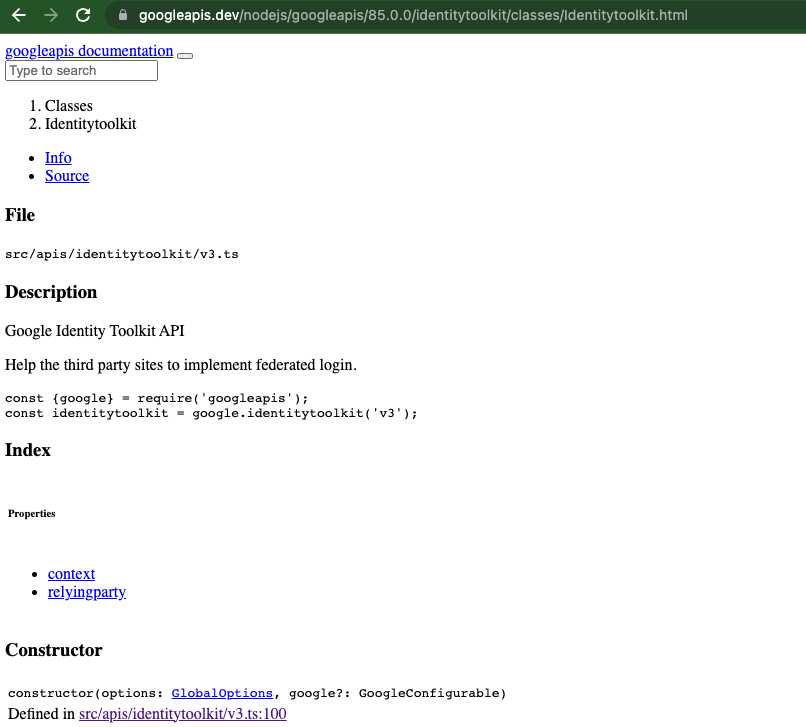Open the context property link
This screenshot has width=806, height=727.
tap(71, 574)
